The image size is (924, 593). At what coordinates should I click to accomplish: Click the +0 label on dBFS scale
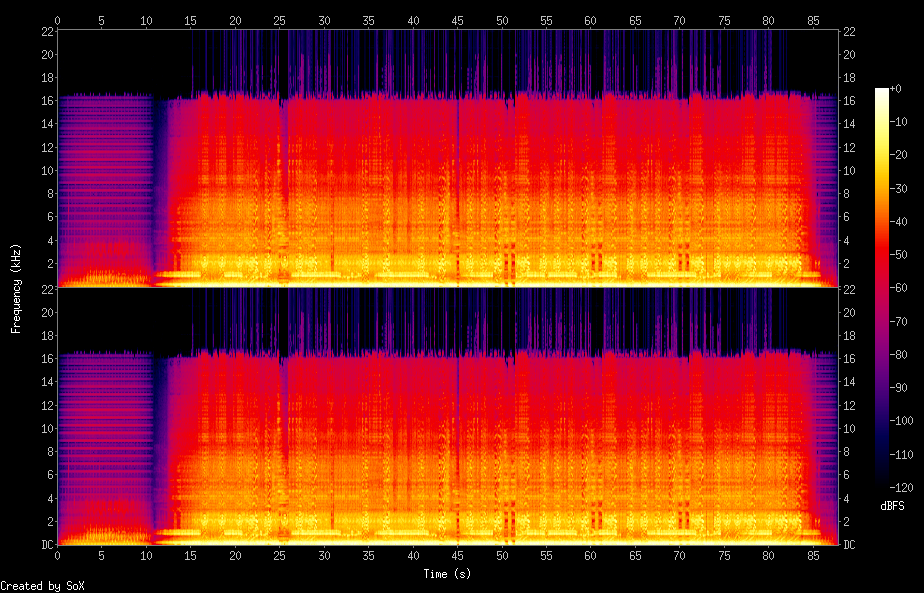pyautogui.click(x=897, y=89)
